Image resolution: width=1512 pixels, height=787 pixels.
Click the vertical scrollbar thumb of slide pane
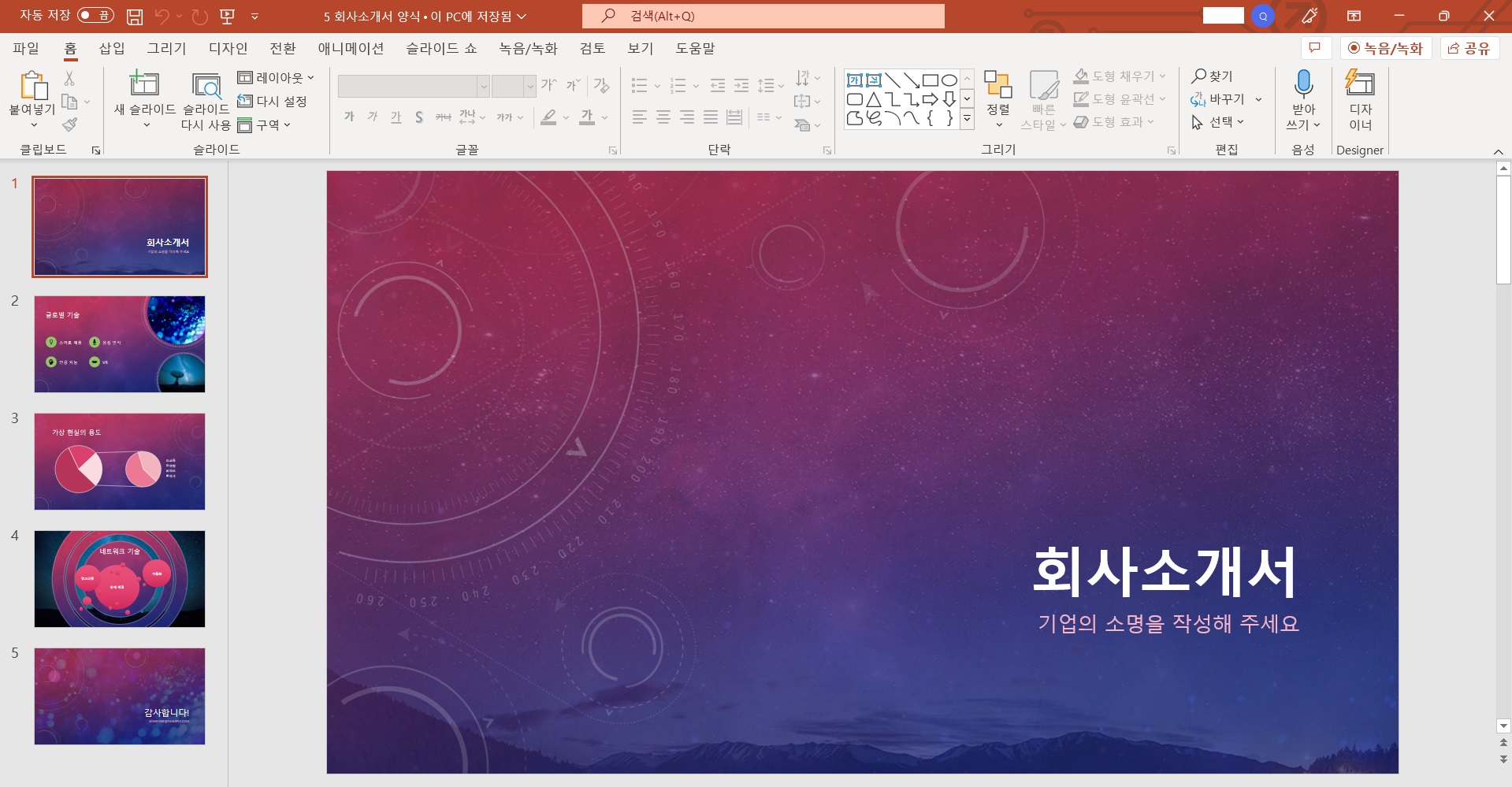click(1503, 230)
